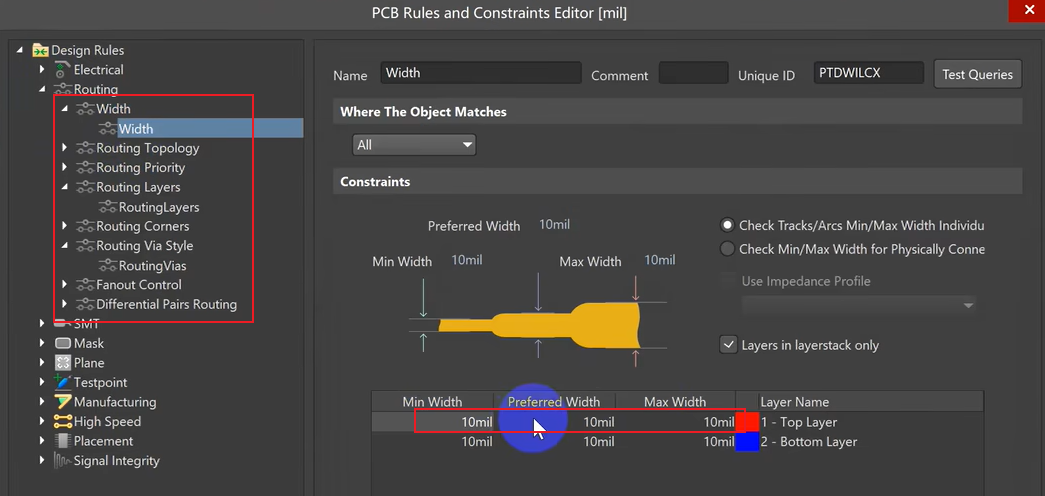Select Check Min/Max Width for Physically Connected

728,249
